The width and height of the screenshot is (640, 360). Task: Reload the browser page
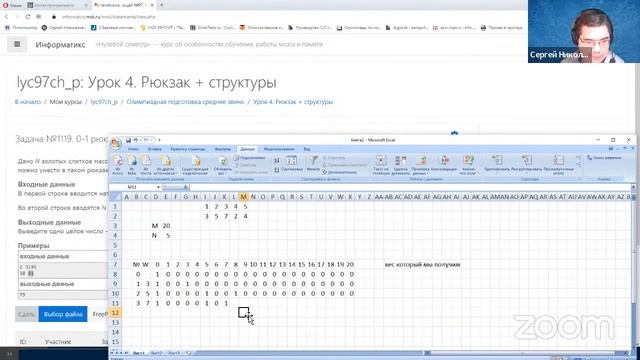(27, 17)
